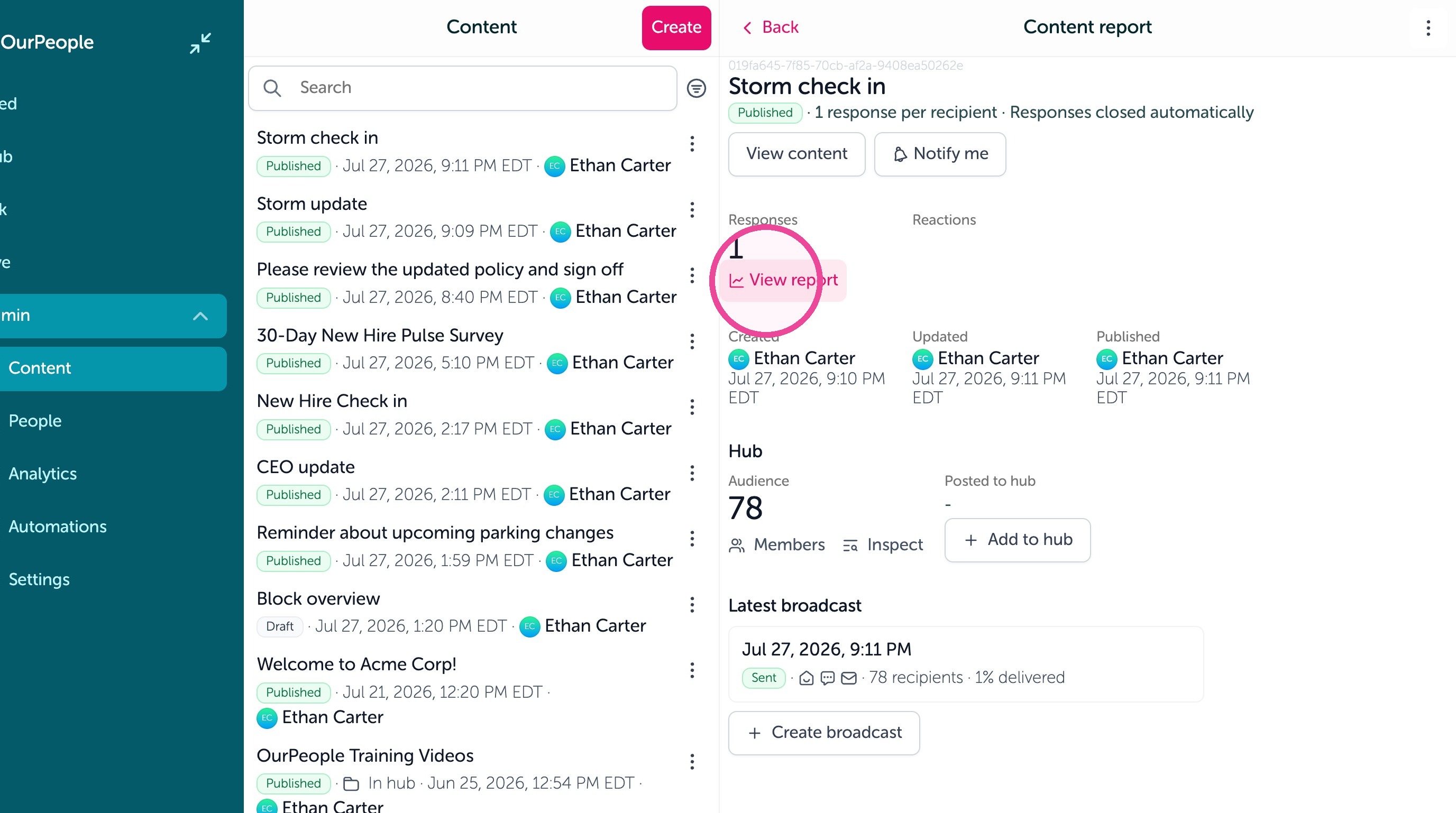Image resolution: width=1456 pixels, height=813 pixels.
Task: Go to People in sidebar
Action: click(35, 421)
